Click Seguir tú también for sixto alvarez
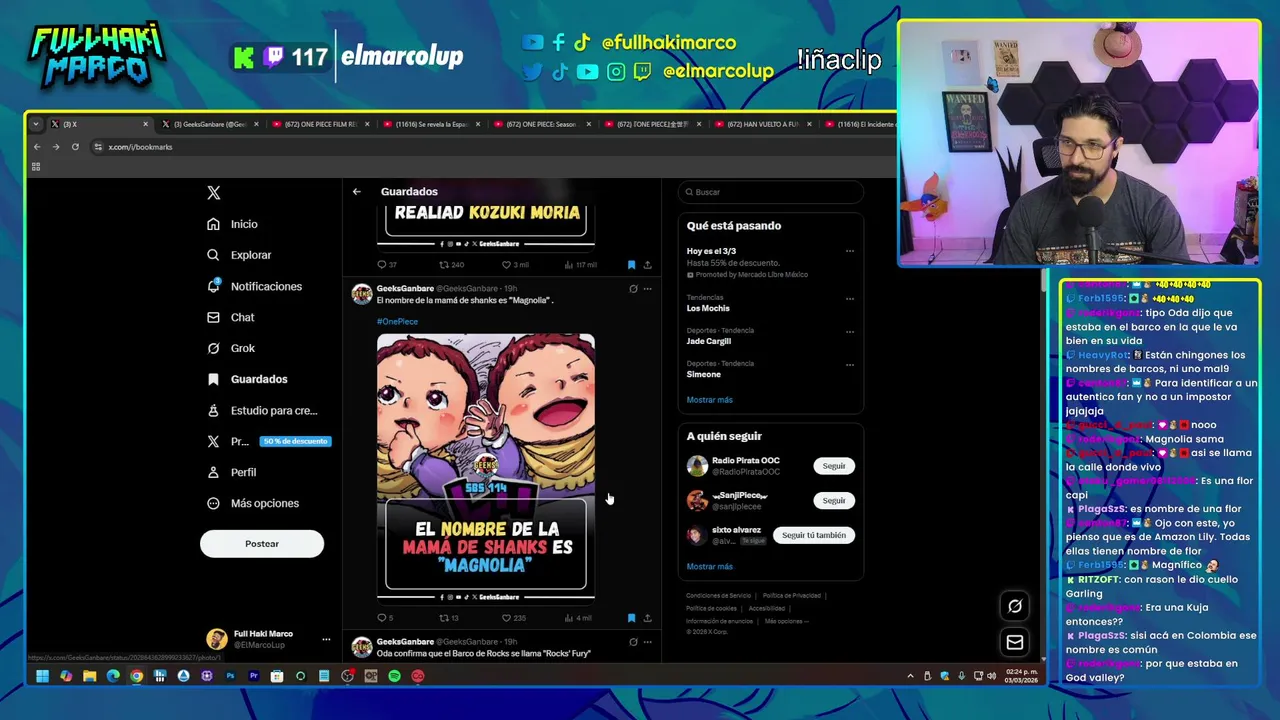1280x720 pixels. (x=814, y=535)
